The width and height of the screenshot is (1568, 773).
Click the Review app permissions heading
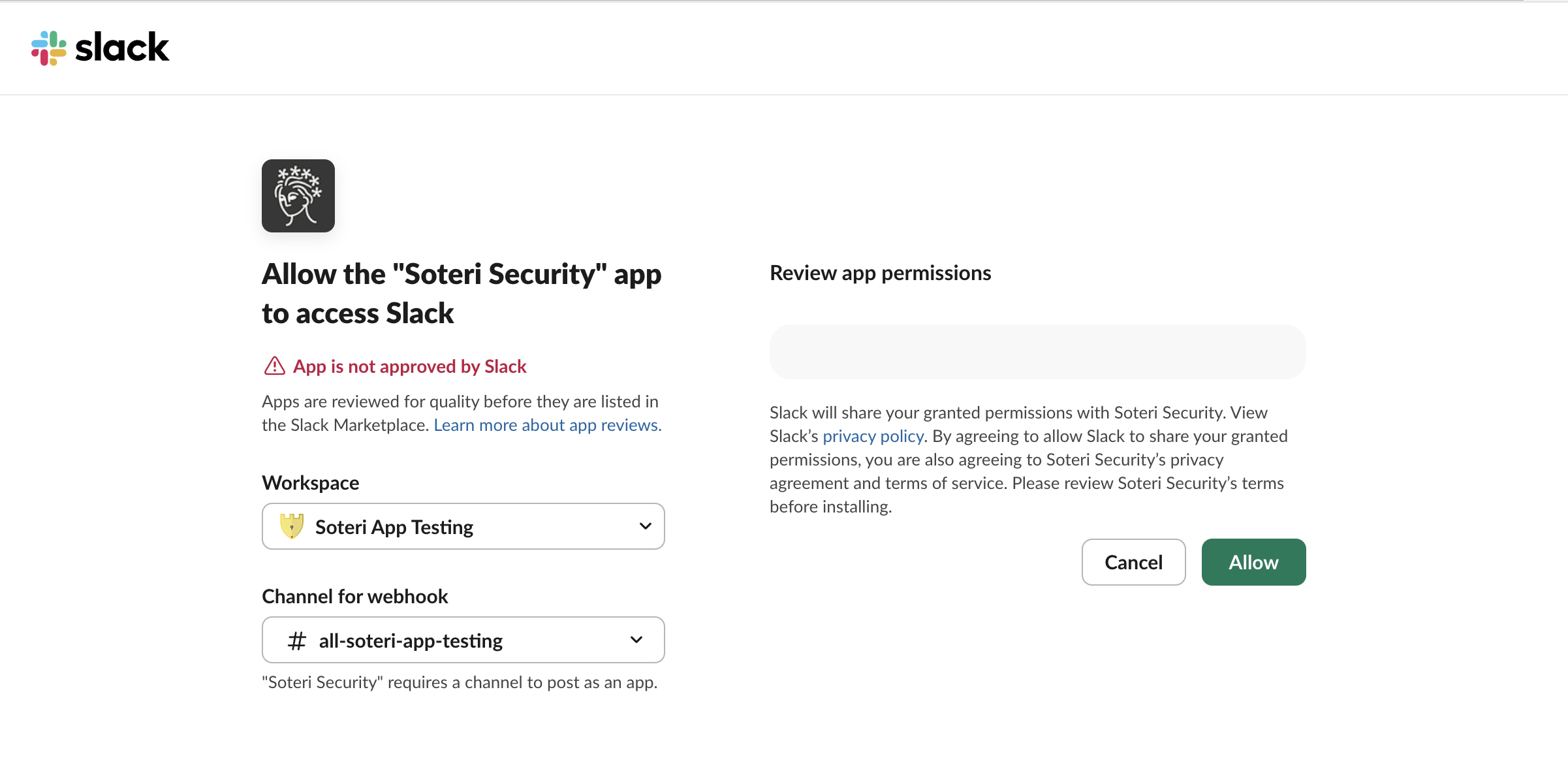[x=880, y=273]
